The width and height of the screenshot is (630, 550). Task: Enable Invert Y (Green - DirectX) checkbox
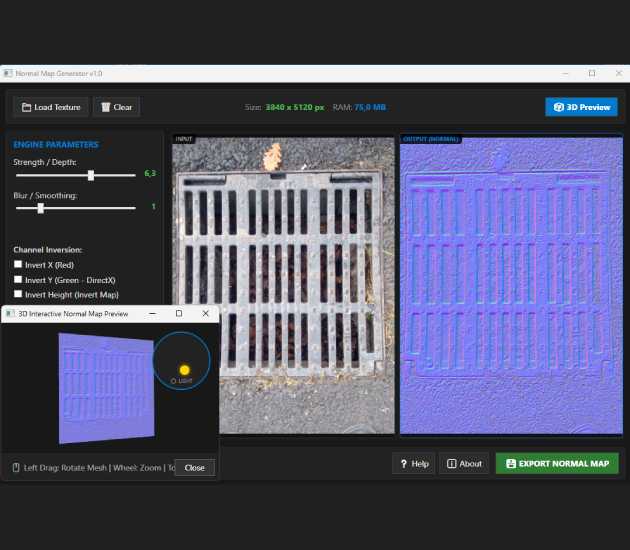click(x=18, y=279)
